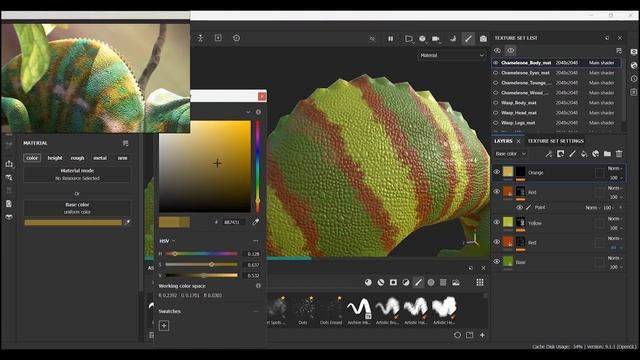640x360 pixels.
Task: Filter assets by materials sphere icon
Action: click(368, 282)
